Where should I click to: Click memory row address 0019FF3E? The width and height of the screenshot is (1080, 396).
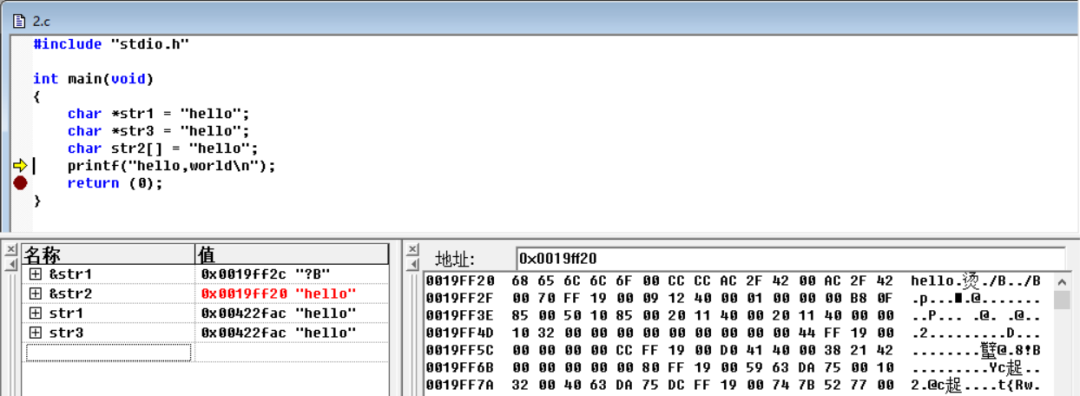click(460, 316)
